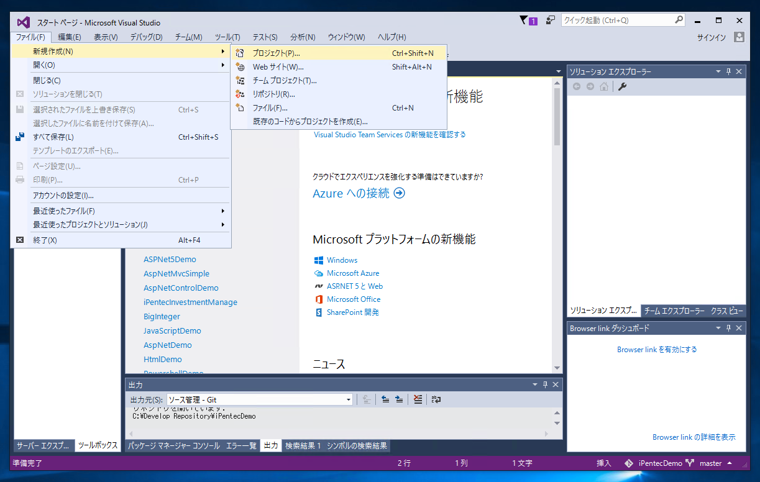Click the Quick Launch search magnifier icon
Image resolution: width=760 pixels, height=482 pixels.
(x=679, y=20)
